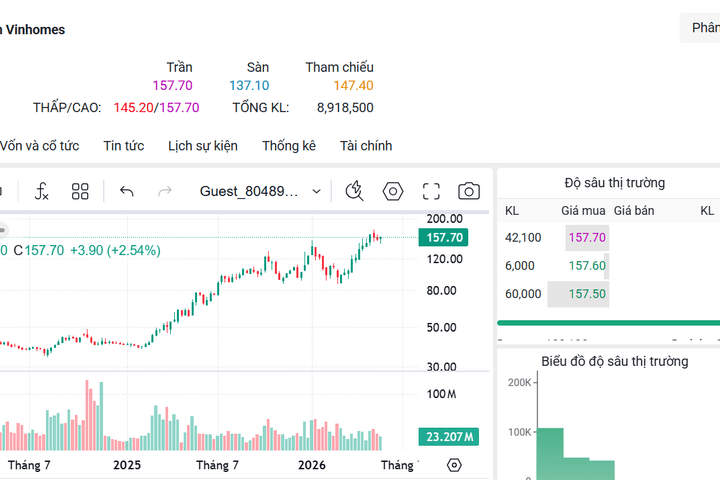Open the chart layout grid icon

(x=80, y=191)
